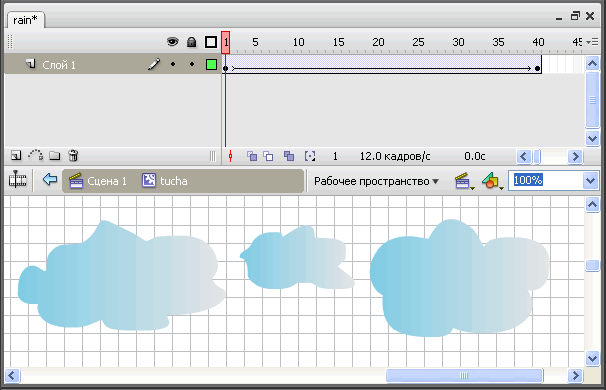Screen dimensions: 606x390
Task: Toggle timeline visibility with filmstrip icon
Action: coord(17,180)
